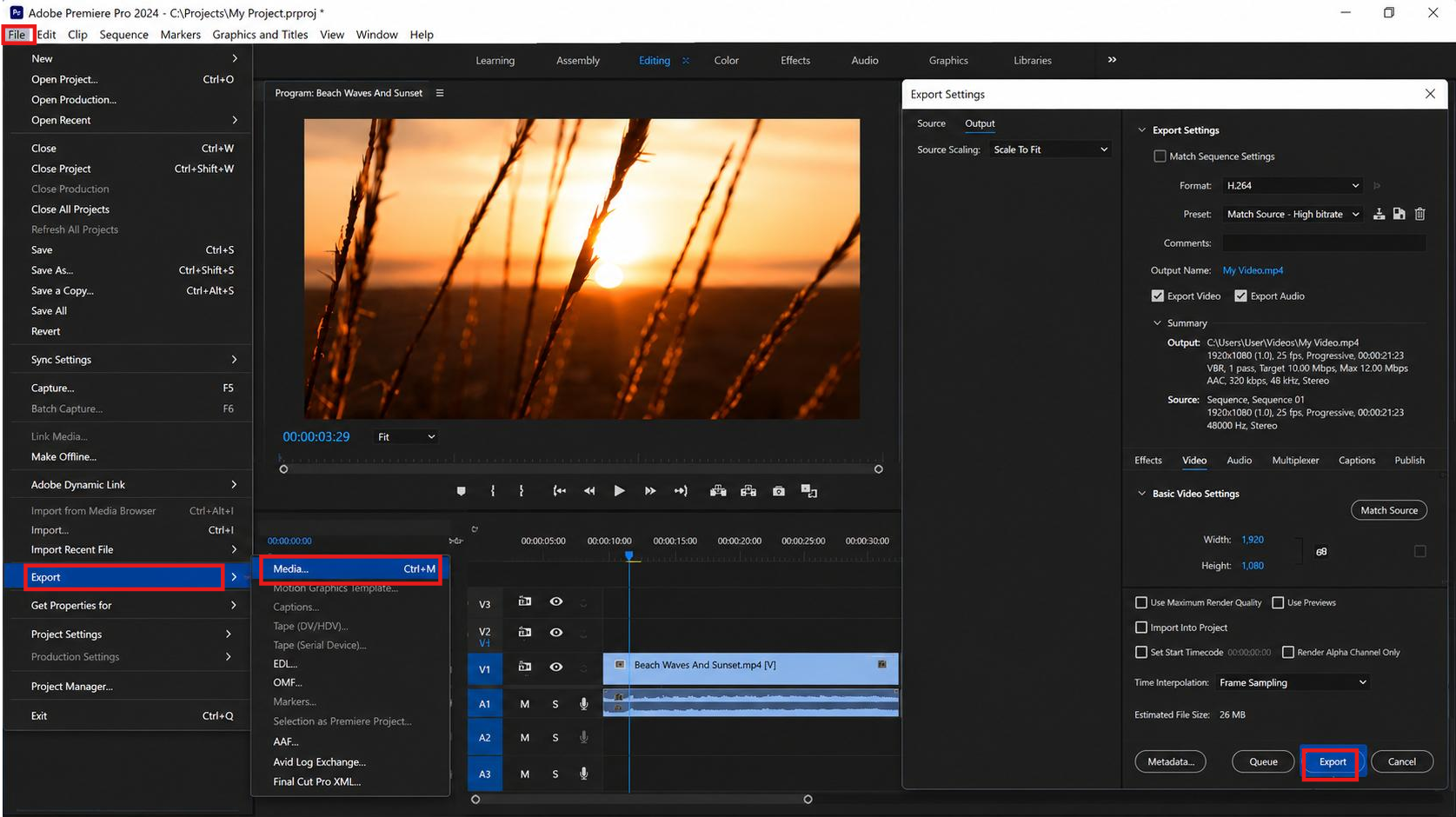Click the Lift icon in transport controls
Image resolution: width=1456 pixels, height=817 pixels.
click(x=718, y=491)
